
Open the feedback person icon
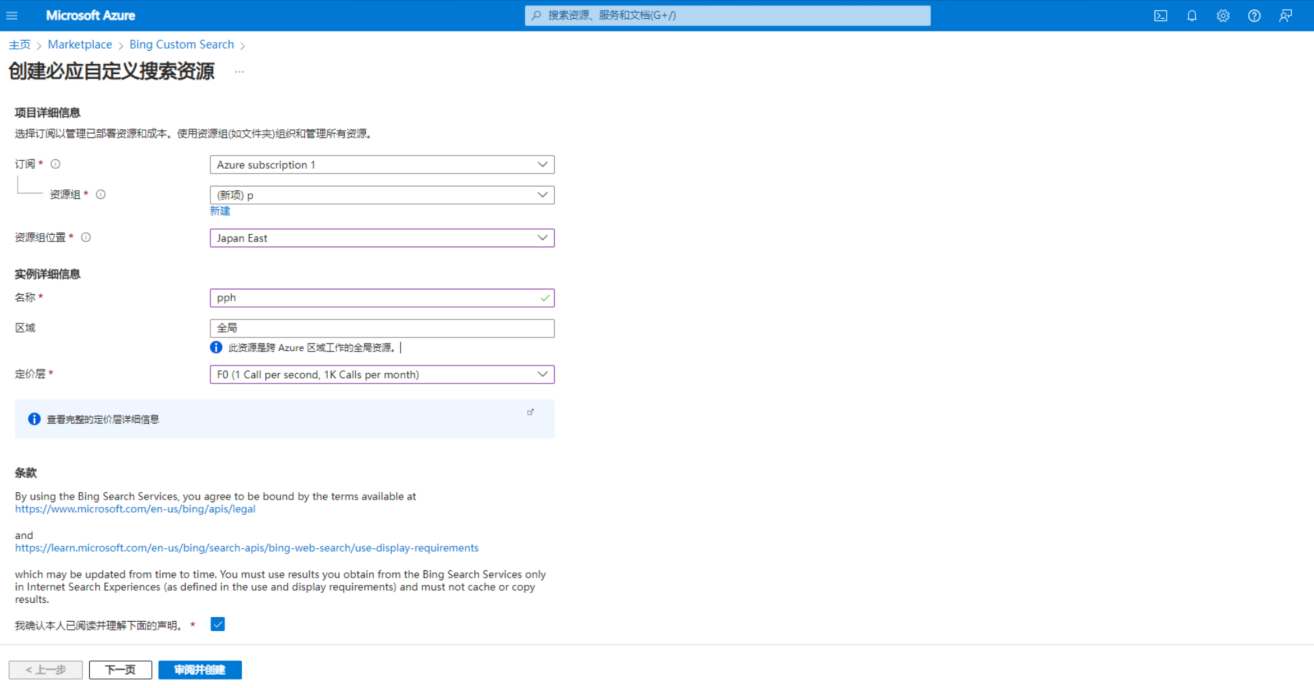pyautogui.click(x=1286, y=15)
